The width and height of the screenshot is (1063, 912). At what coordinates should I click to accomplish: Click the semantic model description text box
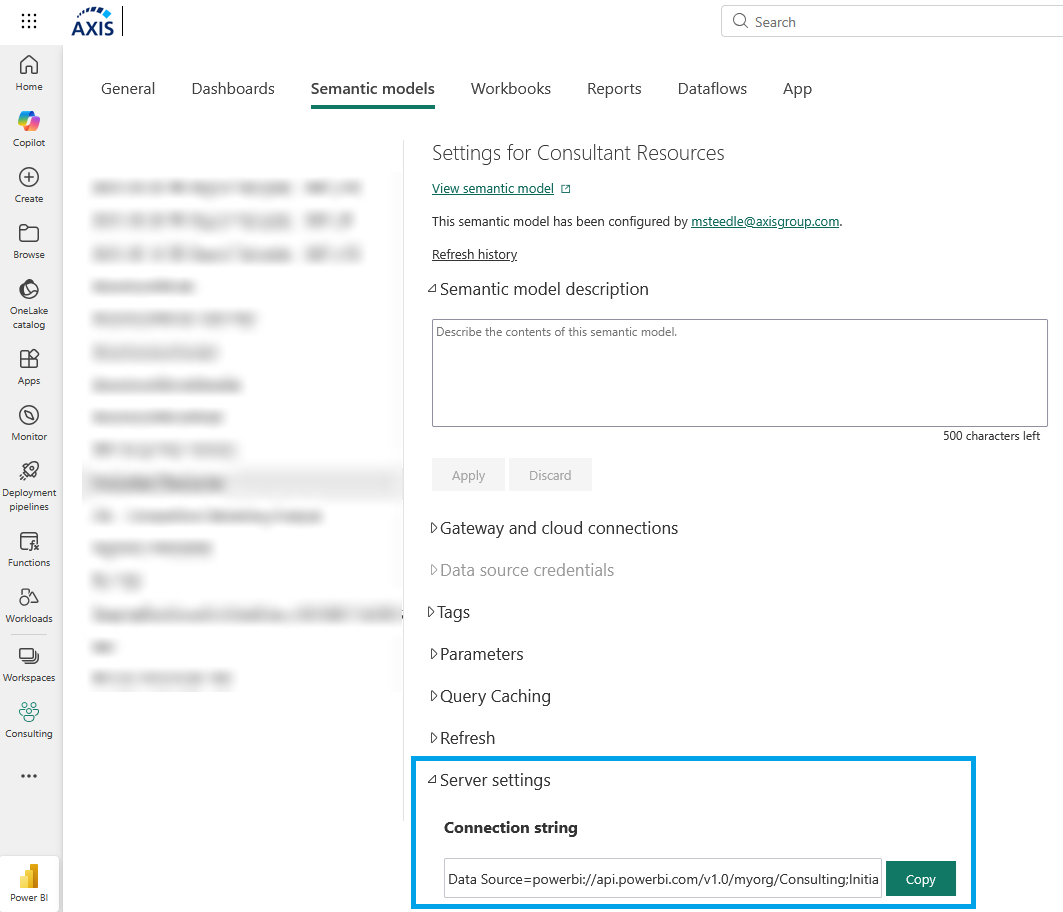tap(739, 372)
